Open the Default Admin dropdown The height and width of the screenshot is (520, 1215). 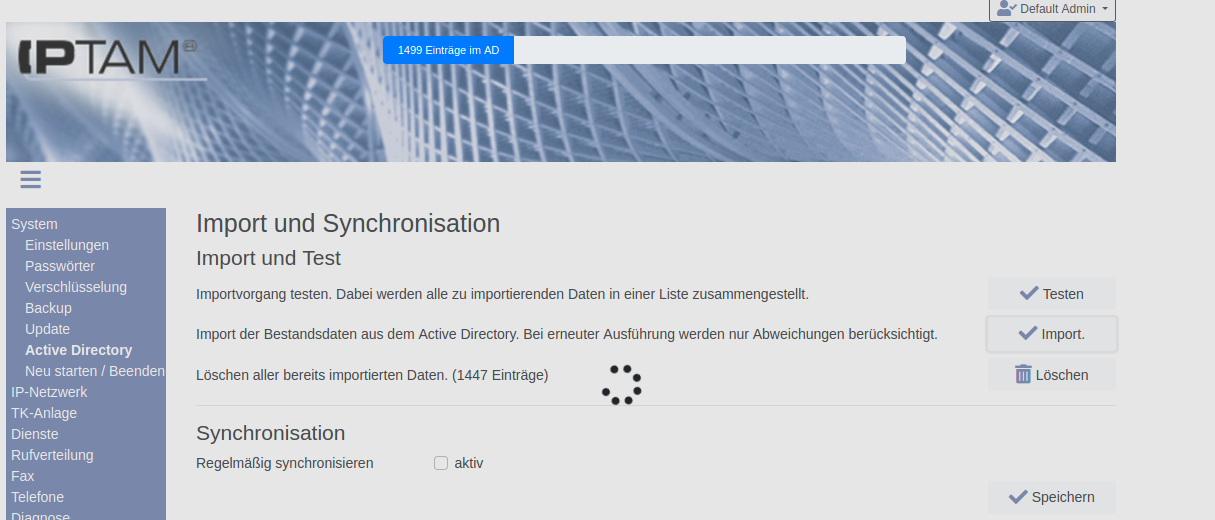(x=1053, y=9)
